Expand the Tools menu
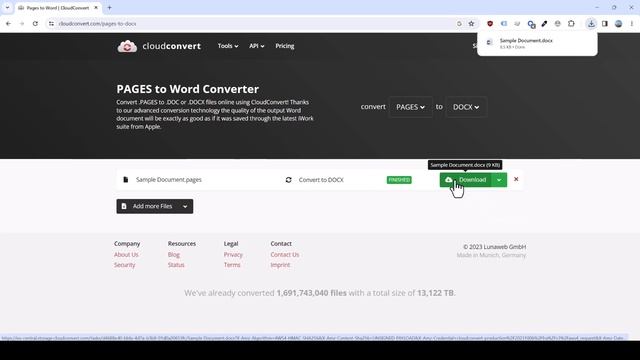 coord(228,46)
